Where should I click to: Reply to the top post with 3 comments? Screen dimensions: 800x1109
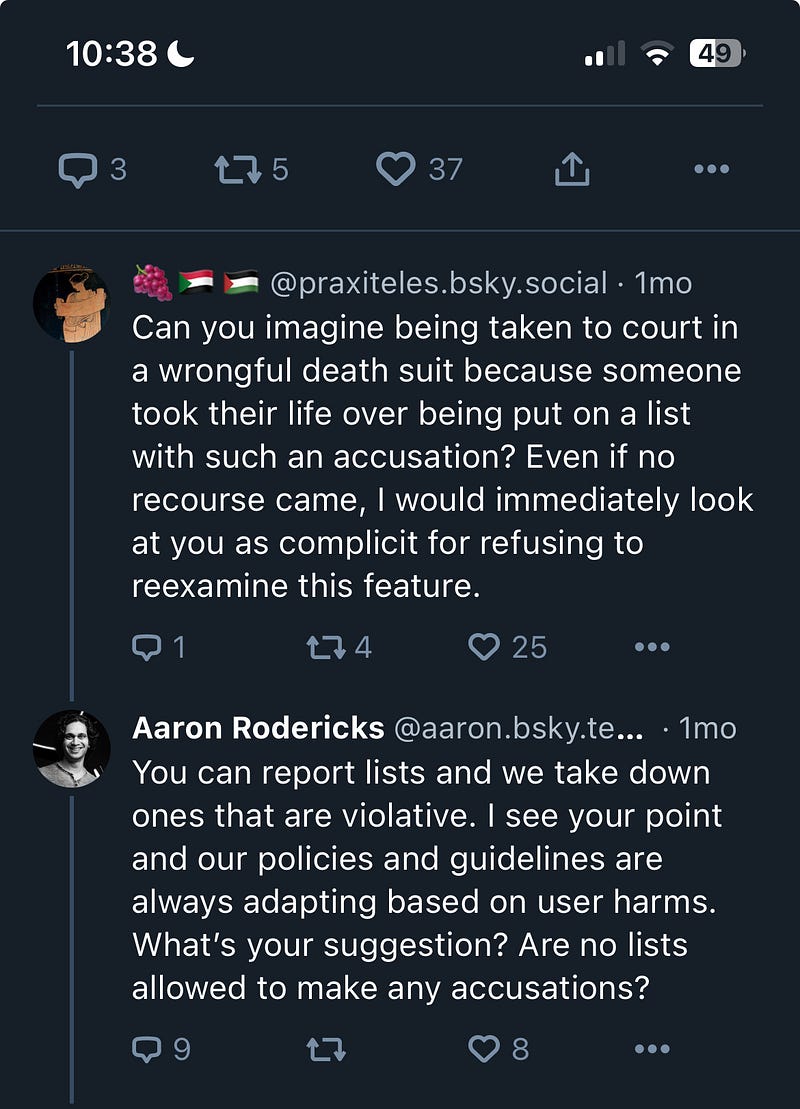click(x=77, y=170)
